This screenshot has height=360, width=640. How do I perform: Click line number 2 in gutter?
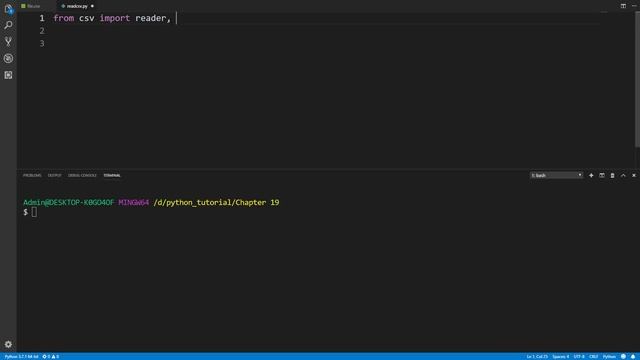[42, 31]
